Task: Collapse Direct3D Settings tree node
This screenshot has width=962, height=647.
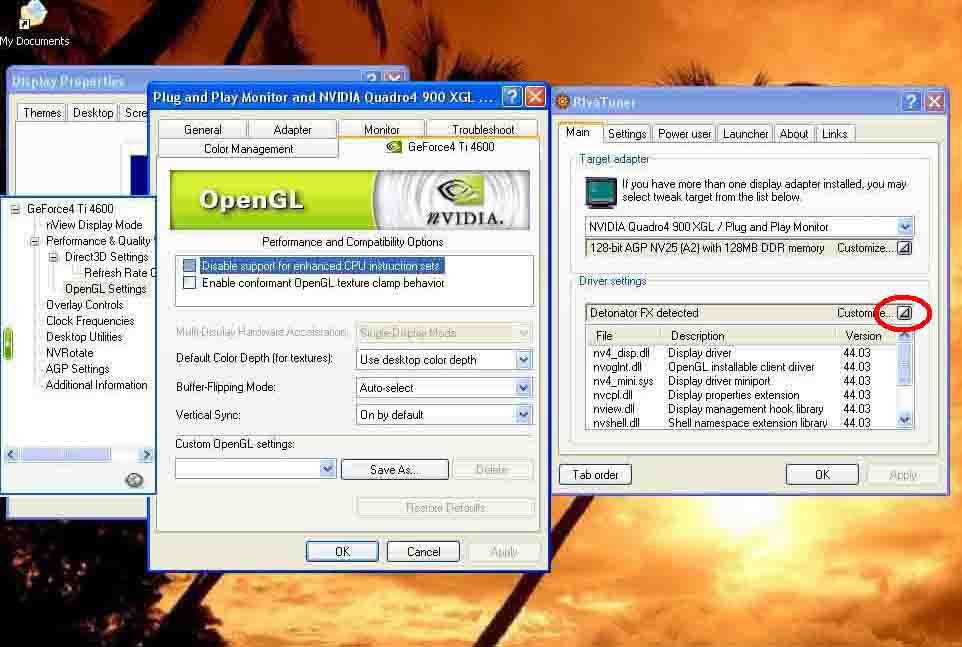Action: coord(53,257)
